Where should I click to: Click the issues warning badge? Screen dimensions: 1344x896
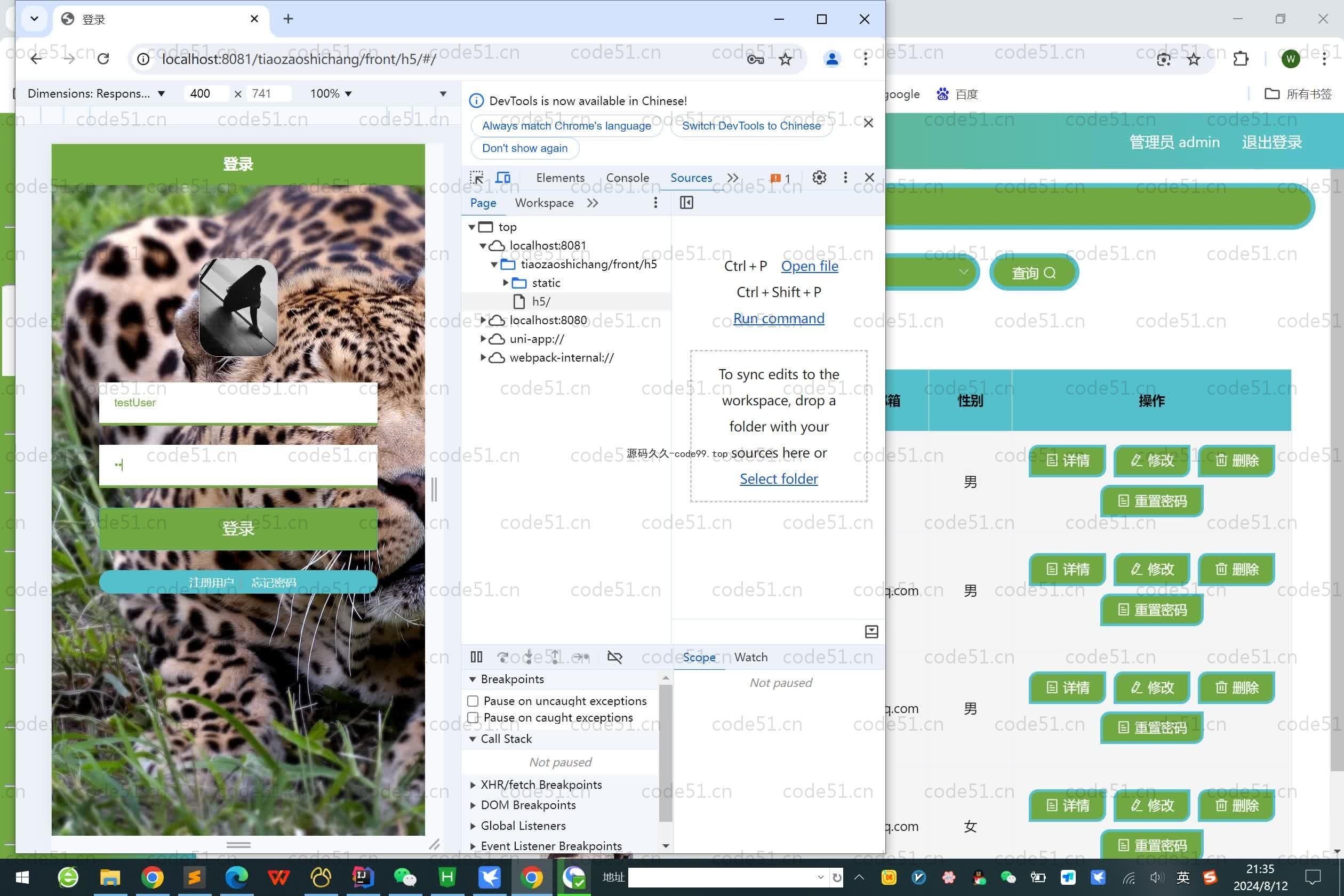pyautogui.click(x=780, y=178)
